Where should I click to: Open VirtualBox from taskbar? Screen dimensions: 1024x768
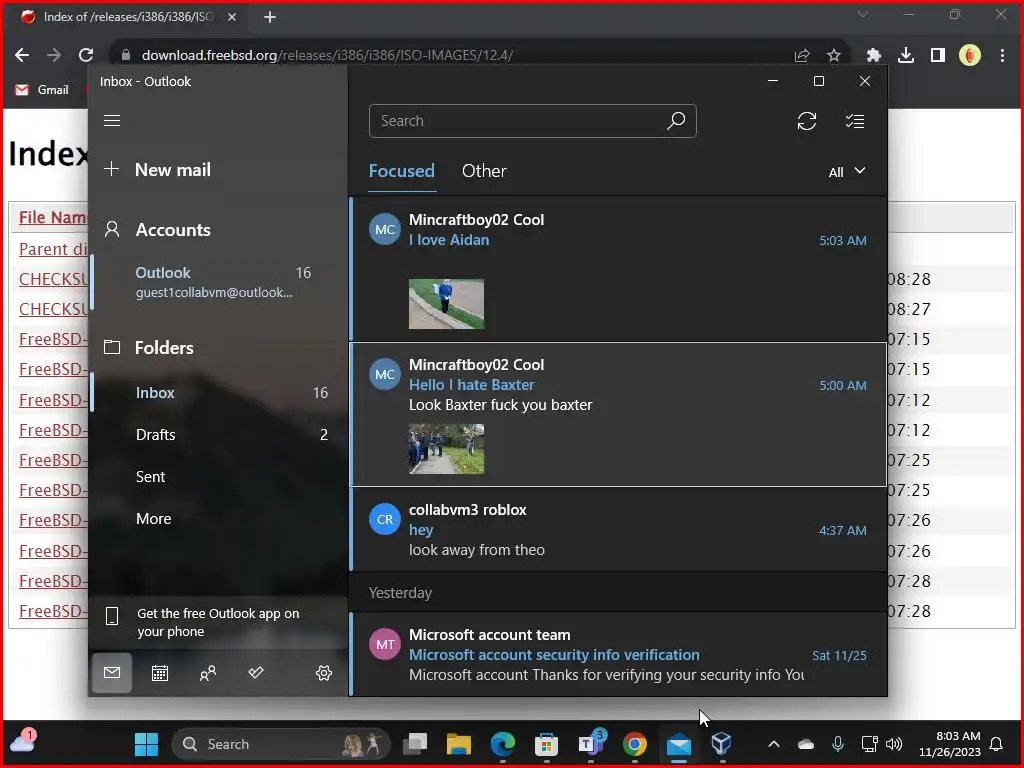722,744
